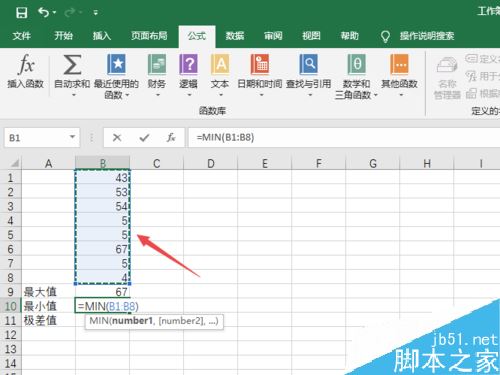Click the lightbulb tell-me icon
This screenshot has height=375, width=500.
(385, 36)
